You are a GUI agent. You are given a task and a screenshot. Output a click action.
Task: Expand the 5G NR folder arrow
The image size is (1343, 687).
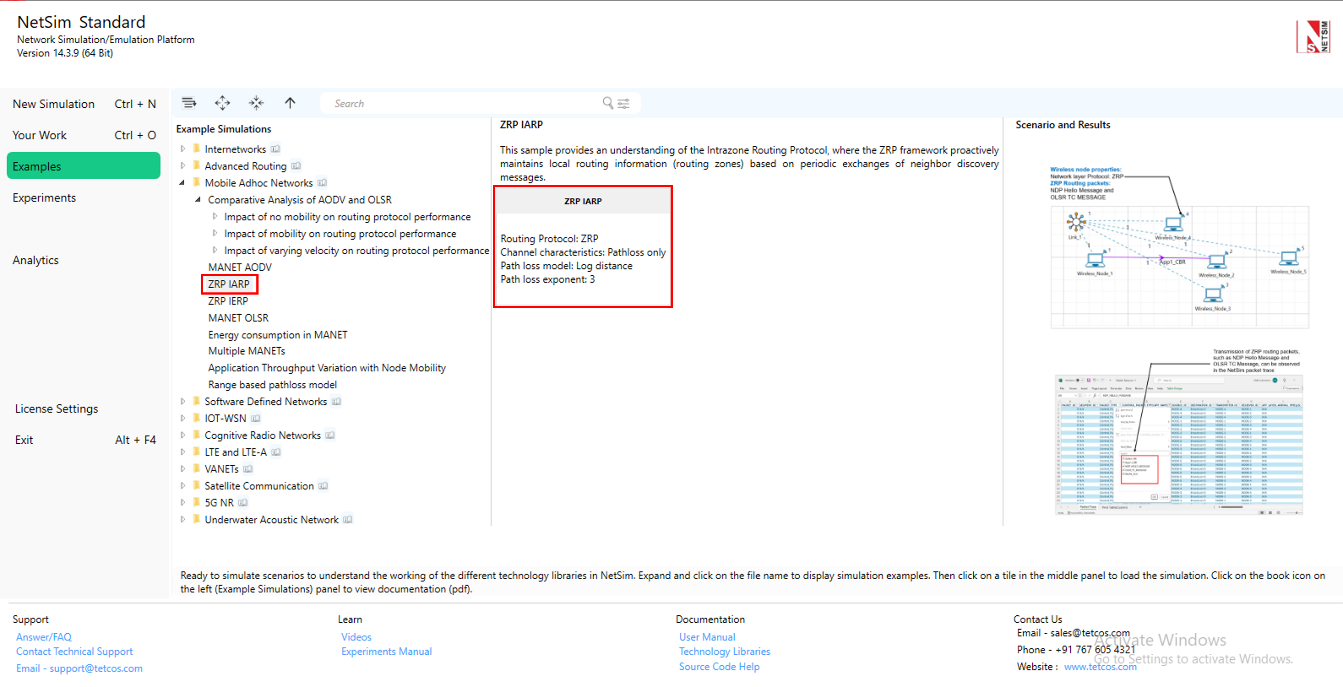[183, 503]
